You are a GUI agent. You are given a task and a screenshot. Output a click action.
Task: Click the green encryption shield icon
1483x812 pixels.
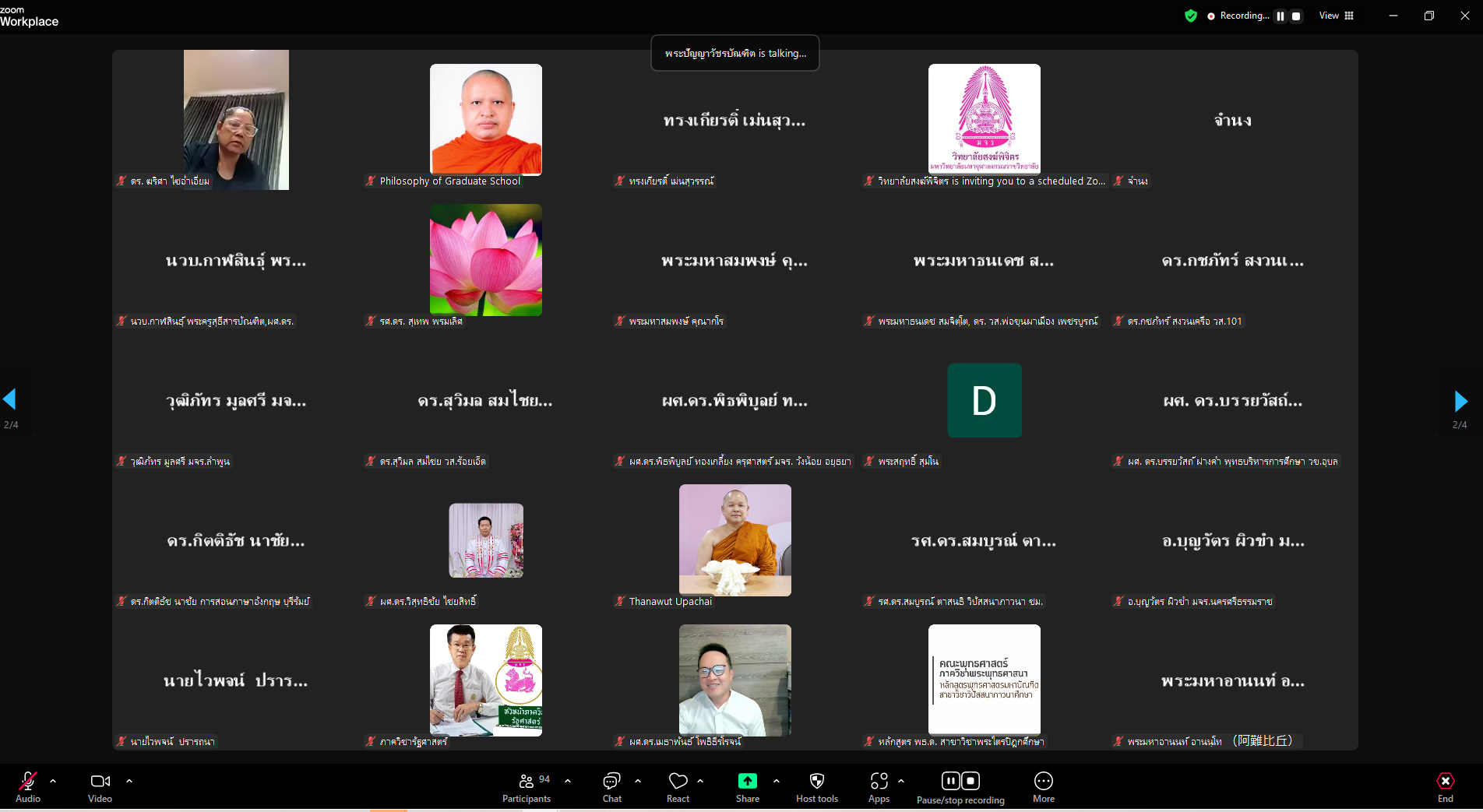click(x=1190, y=16)
